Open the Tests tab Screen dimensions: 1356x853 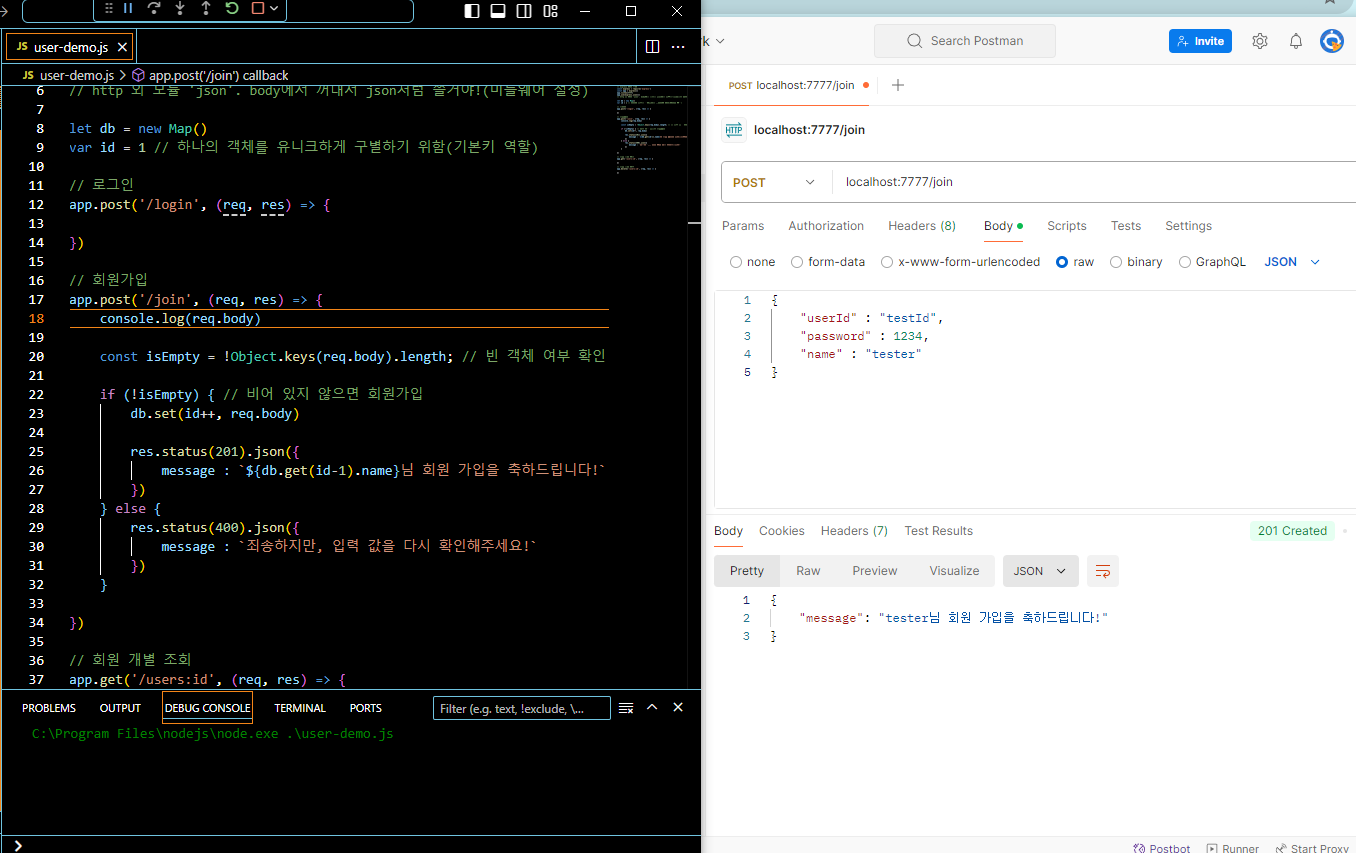[x=1126, y=226]
